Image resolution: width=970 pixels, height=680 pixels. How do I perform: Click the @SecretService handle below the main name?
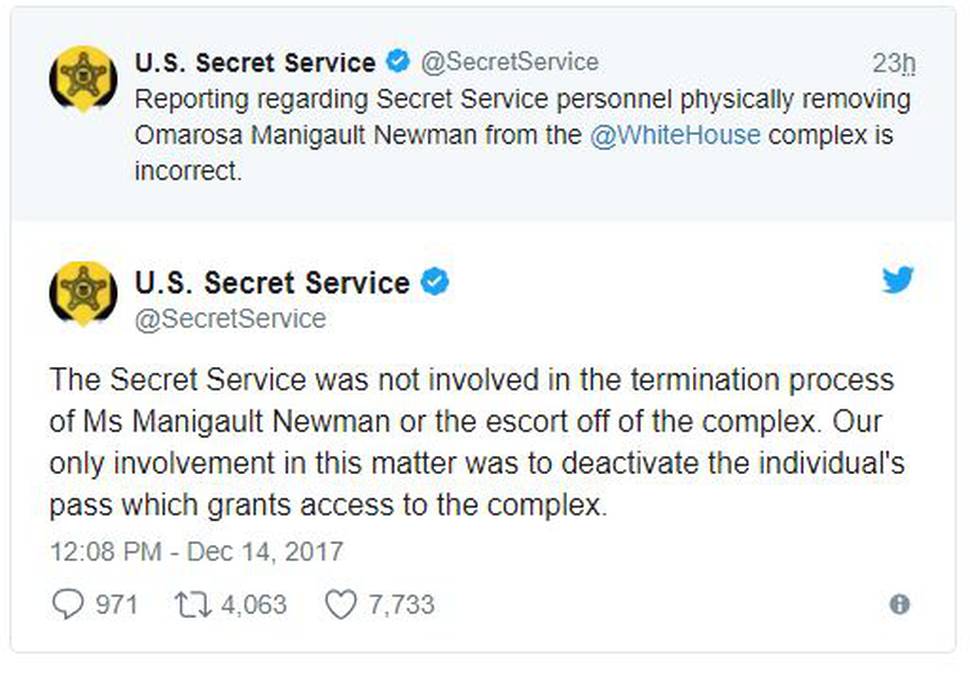pyautogui.click(x=230, y=319)
